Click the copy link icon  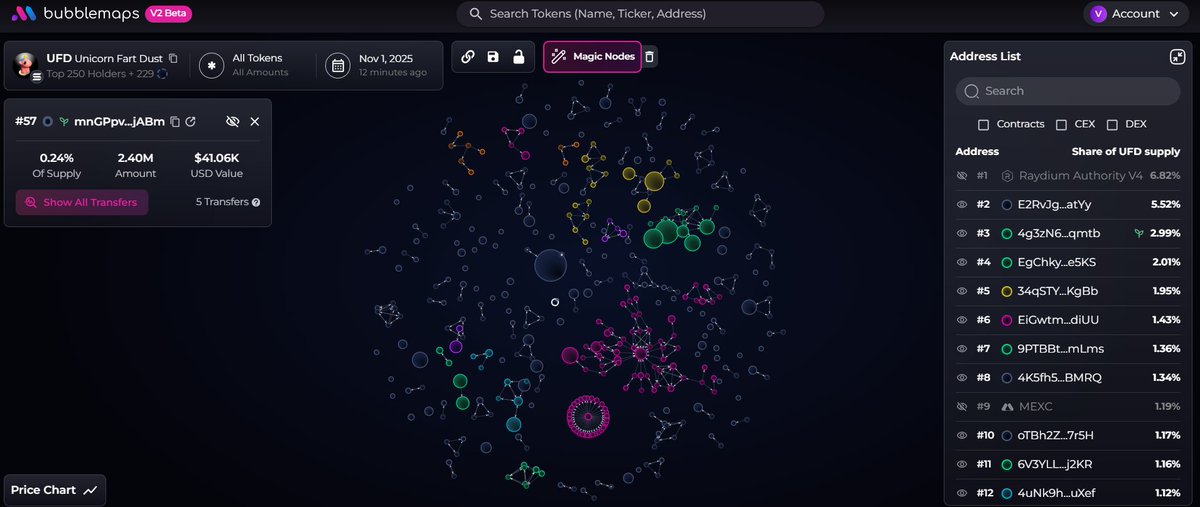pyautogui.click(x=468, y=57)
